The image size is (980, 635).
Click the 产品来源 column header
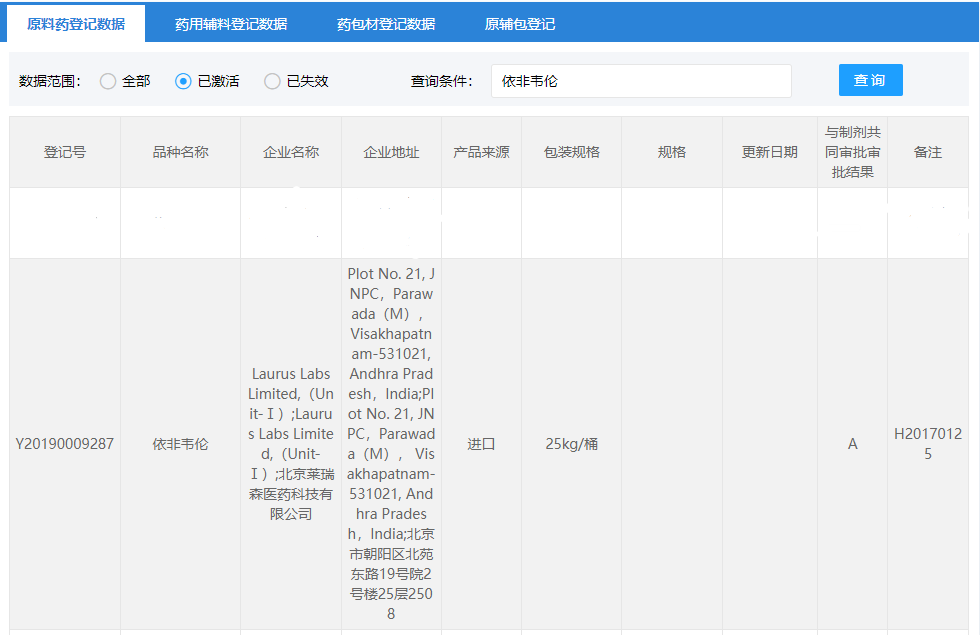pos(481,152)
